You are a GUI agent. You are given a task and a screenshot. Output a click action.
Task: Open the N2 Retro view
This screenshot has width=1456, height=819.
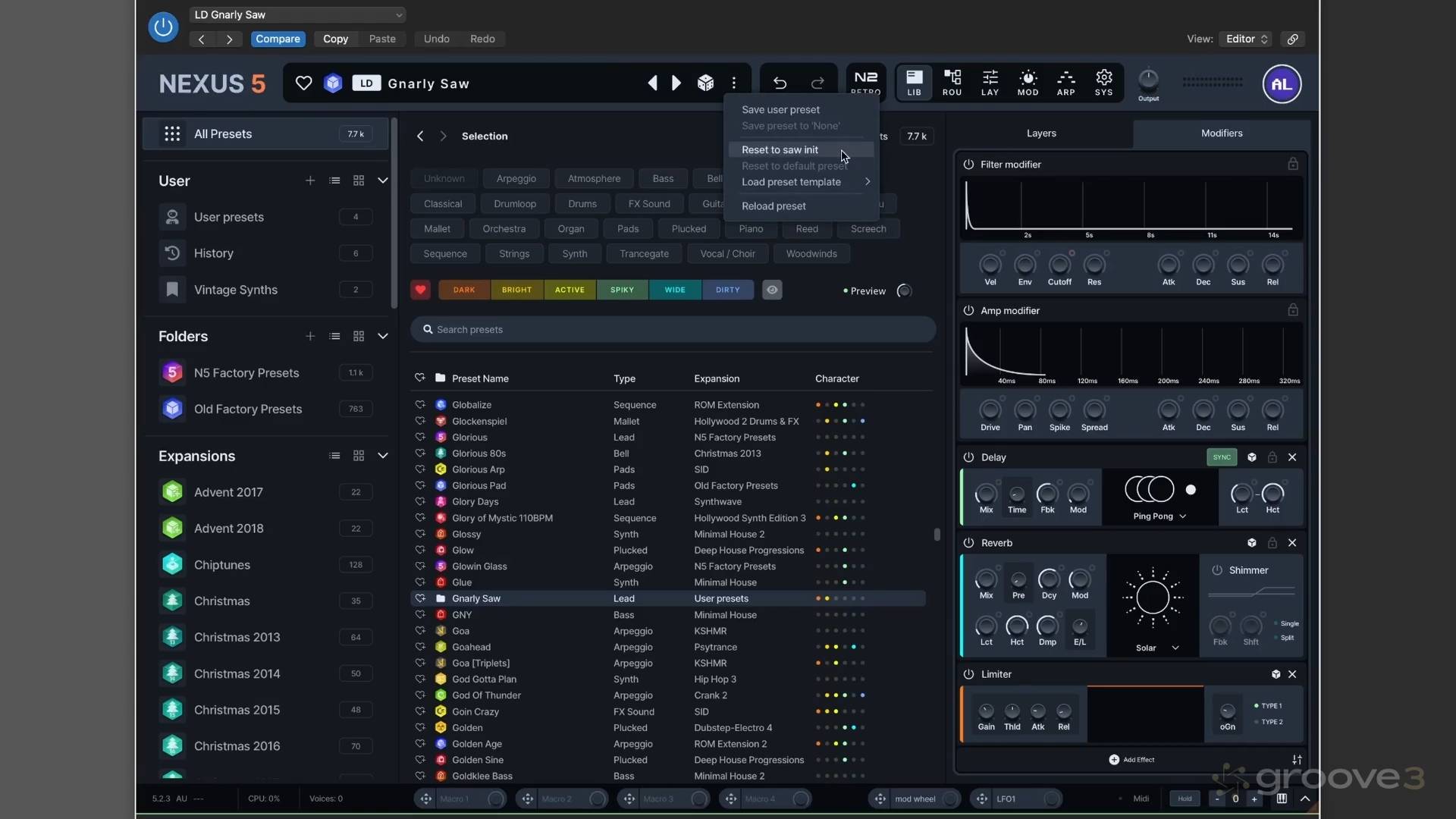pyautogui.click(x=865, y=83)
